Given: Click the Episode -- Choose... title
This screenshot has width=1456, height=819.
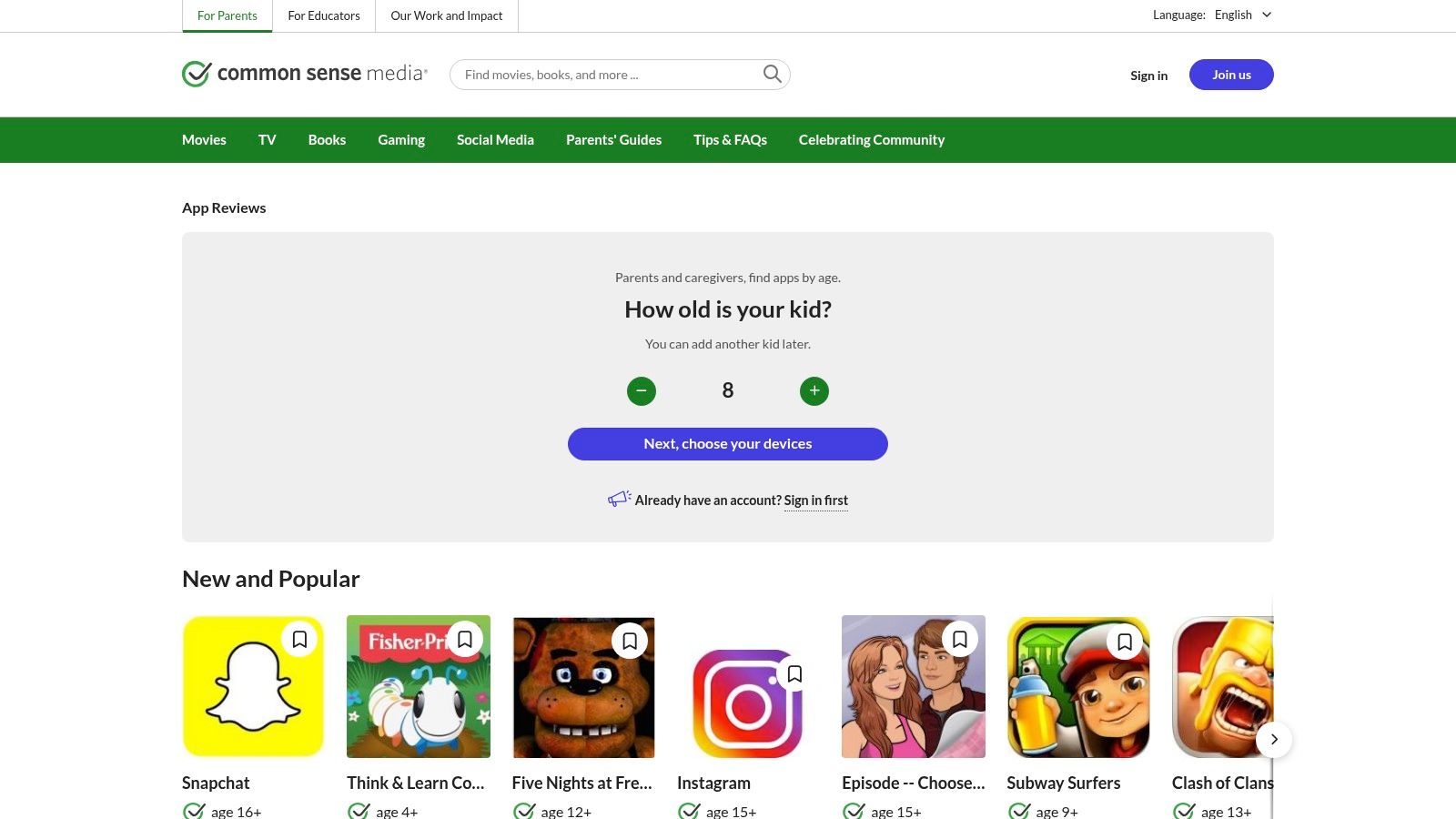Looking at the screenshot, I should click(x=914, y=784).
